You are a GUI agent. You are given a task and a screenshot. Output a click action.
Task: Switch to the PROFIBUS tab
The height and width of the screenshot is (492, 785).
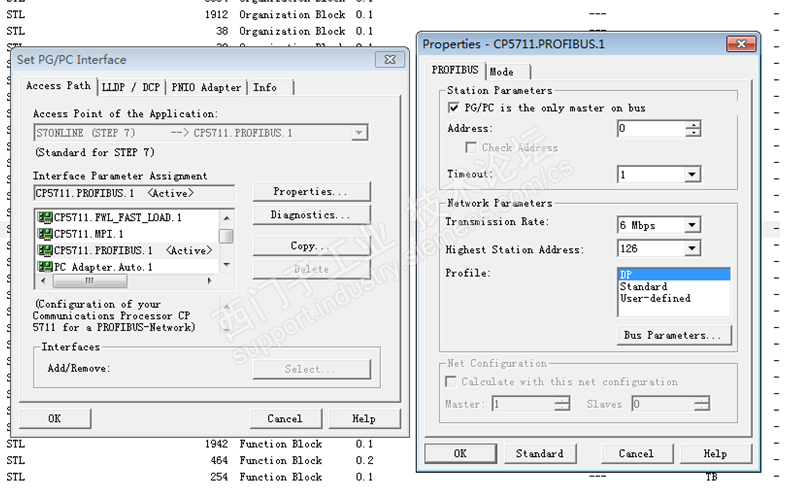coord(455,70)
